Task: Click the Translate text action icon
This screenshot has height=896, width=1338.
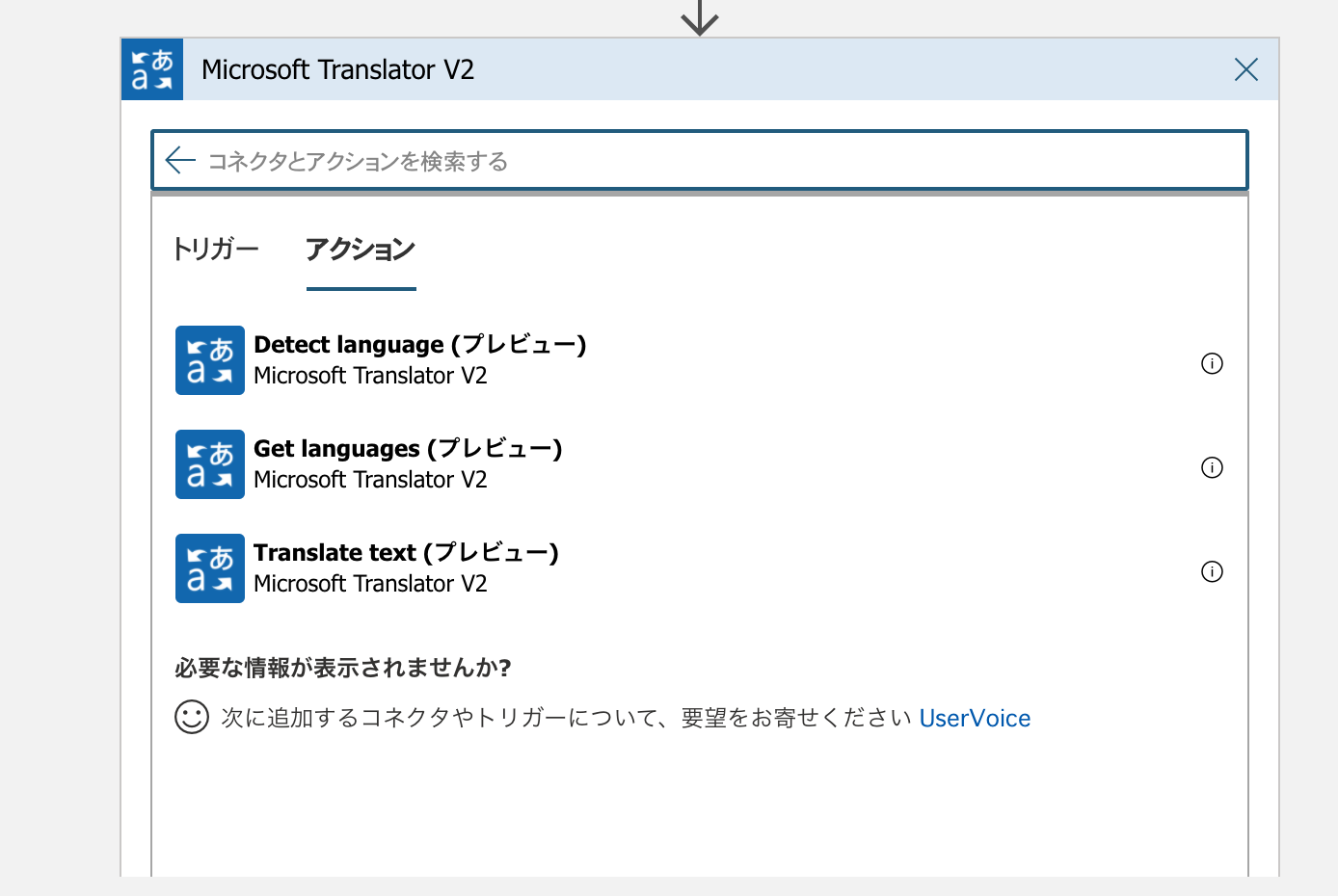Action: pos(210,568)
